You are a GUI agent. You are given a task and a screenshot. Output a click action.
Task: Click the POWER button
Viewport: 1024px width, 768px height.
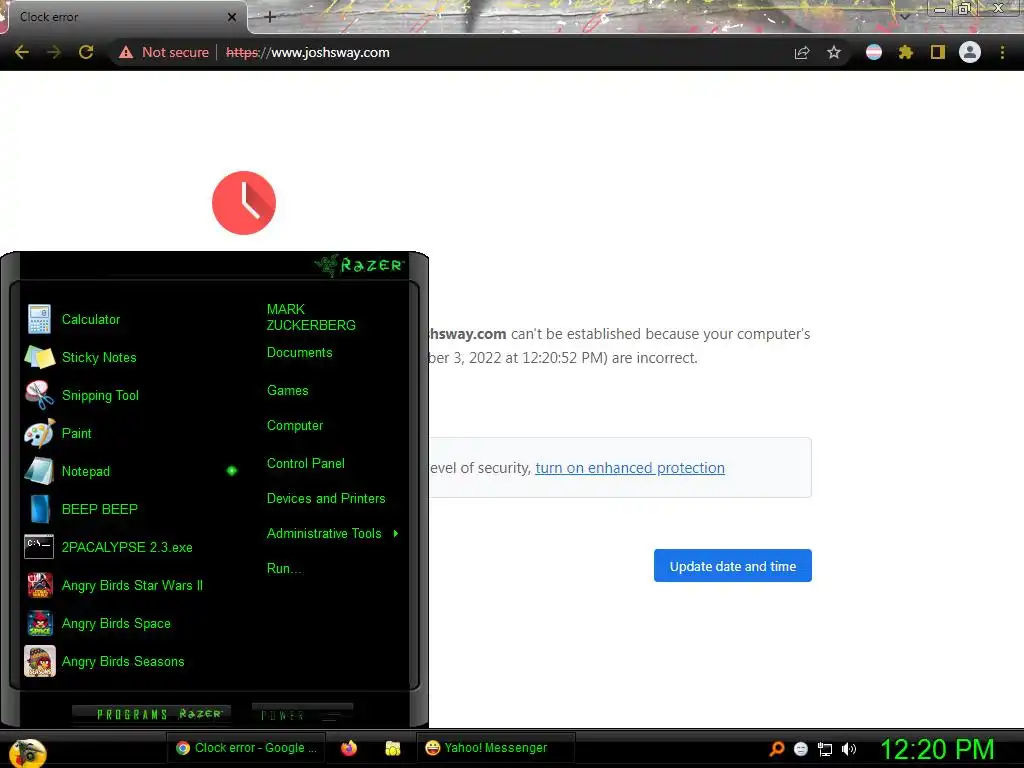pyautogui.click(x=302, y=714)
